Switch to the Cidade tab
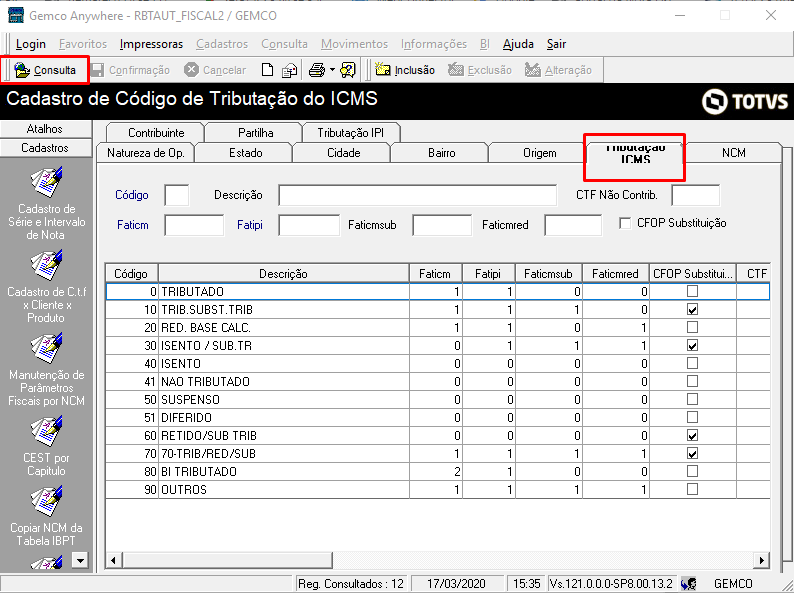Viewport: 794px width, 593px height. (x=343, y=153)
